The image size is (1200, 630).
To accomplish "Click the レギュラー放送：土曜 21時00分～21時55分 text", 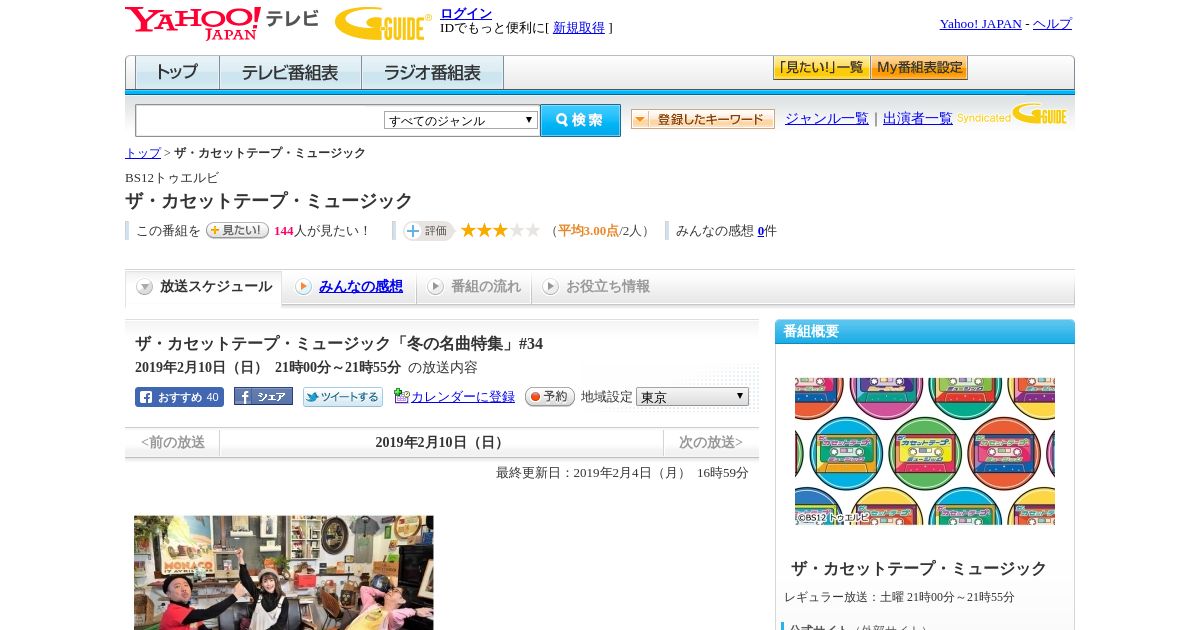I will click(x=899, y=597).
